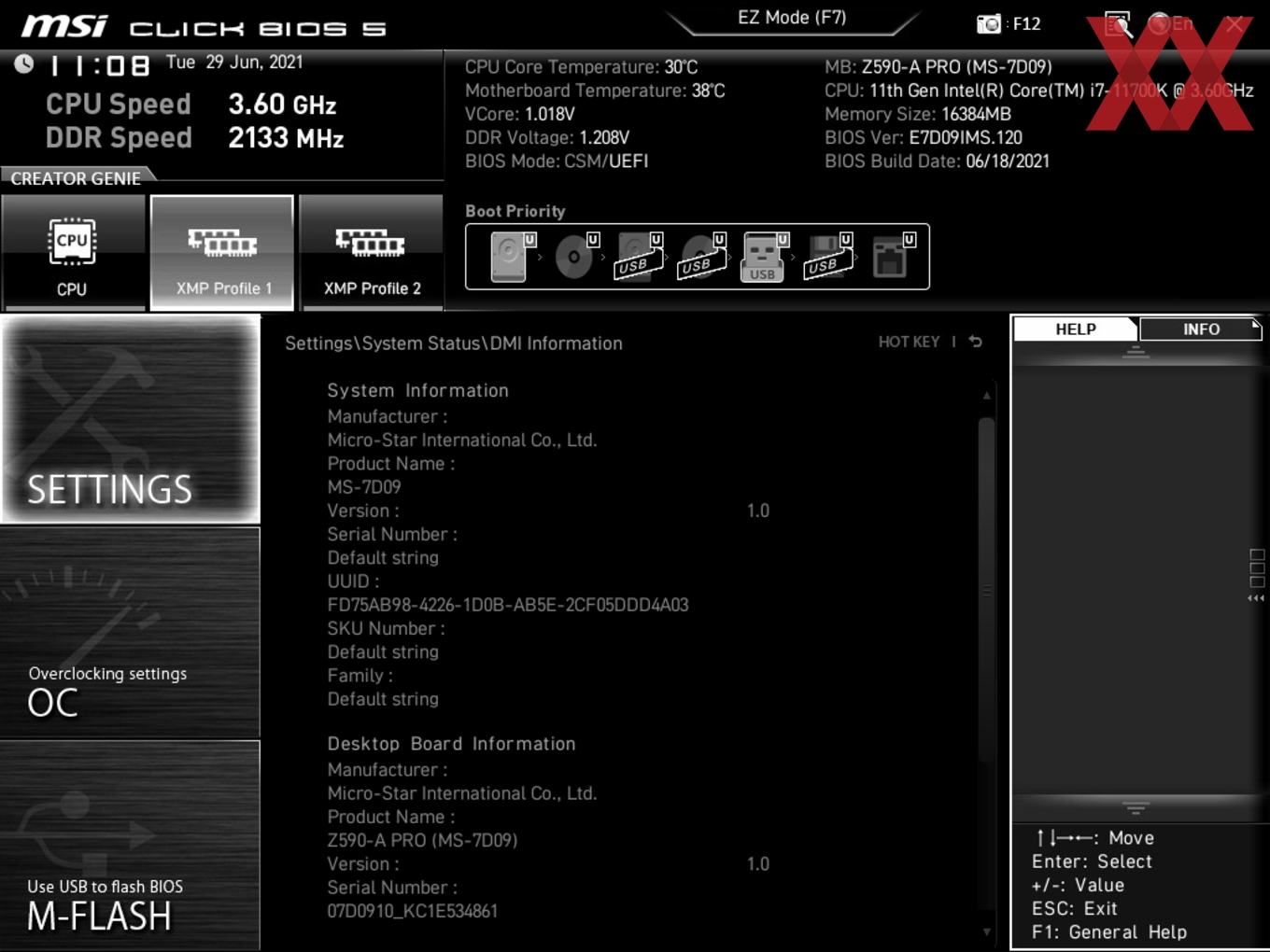Select the Family label
Image resolution: width=1270 pixels, height=952 pixels.
[x=360, y=675]
